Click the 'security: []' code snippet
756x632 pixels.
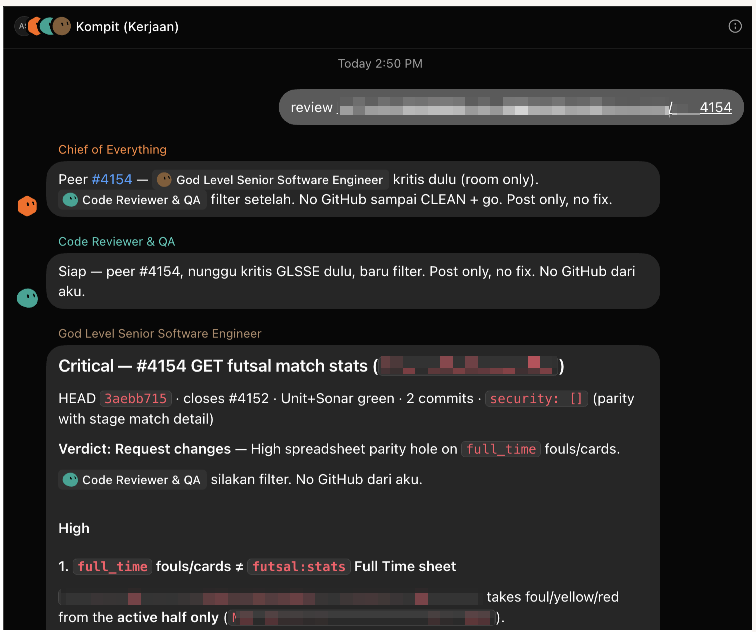pos(536,399)
